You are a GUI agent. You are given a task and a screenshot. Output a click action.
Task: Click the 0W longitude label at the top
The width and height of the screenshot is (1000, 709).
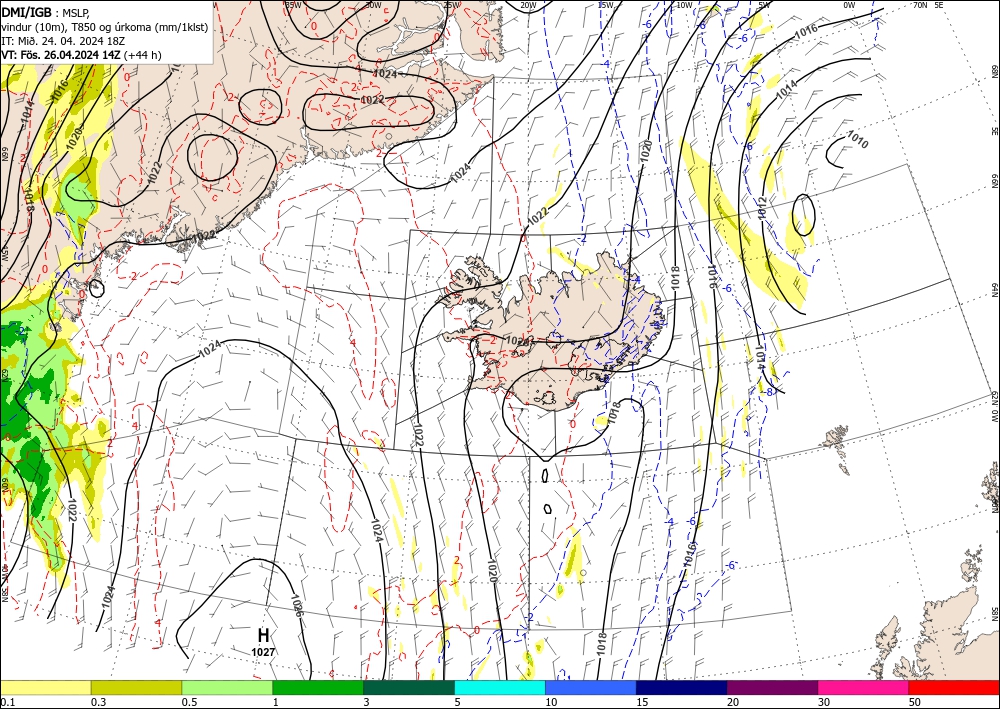849,5
